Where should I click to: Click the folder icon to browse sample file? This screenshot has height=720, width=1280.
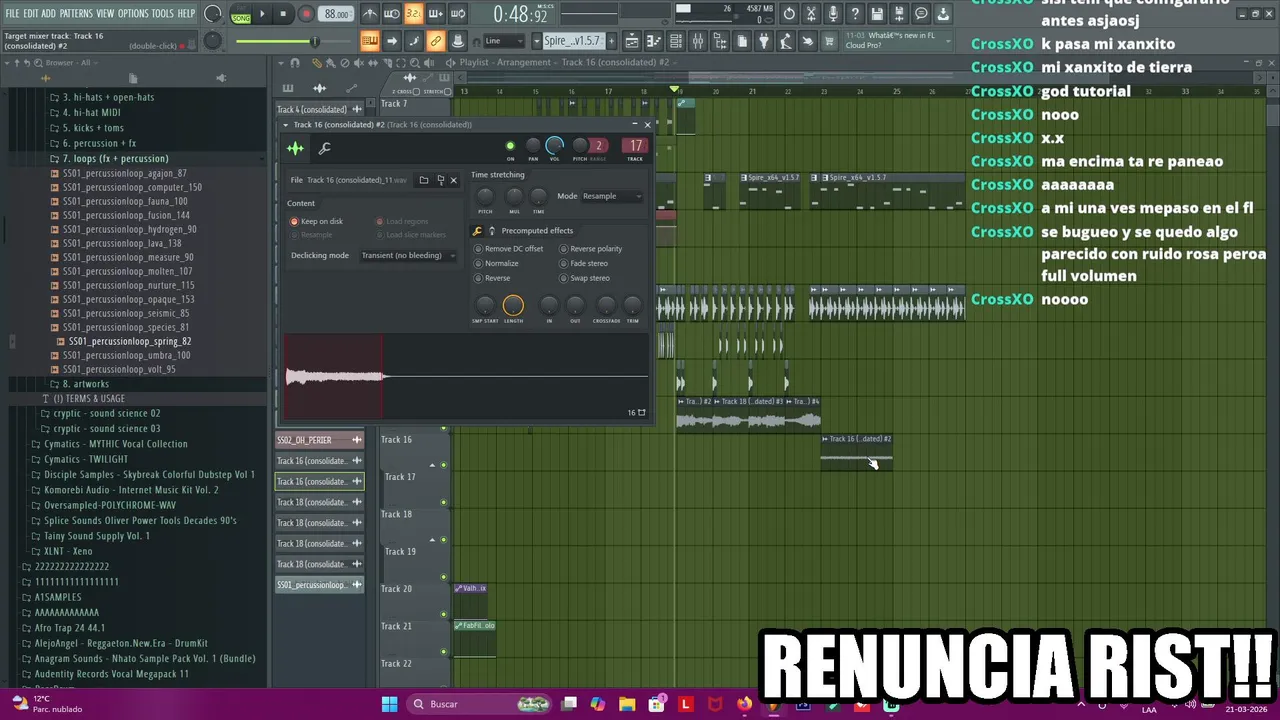tap(424, 180)
